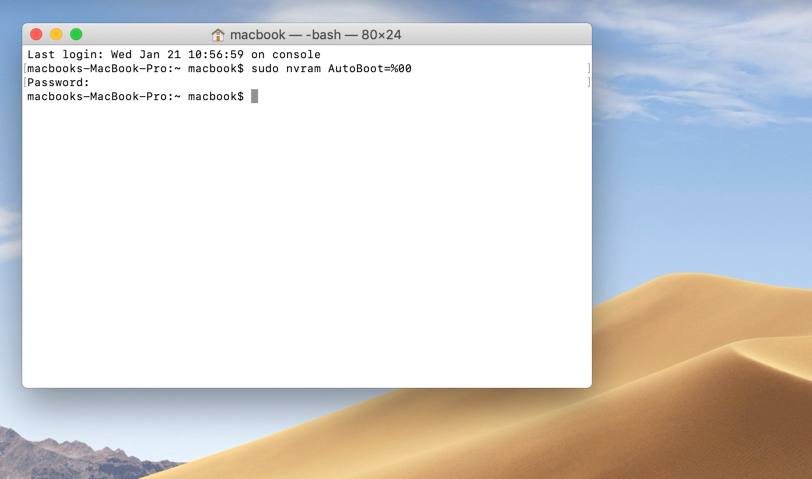This screenshot has height=479, width=812.
Task: Minimize Terminal using the yellow button
Action: click(x=56, y=34)
